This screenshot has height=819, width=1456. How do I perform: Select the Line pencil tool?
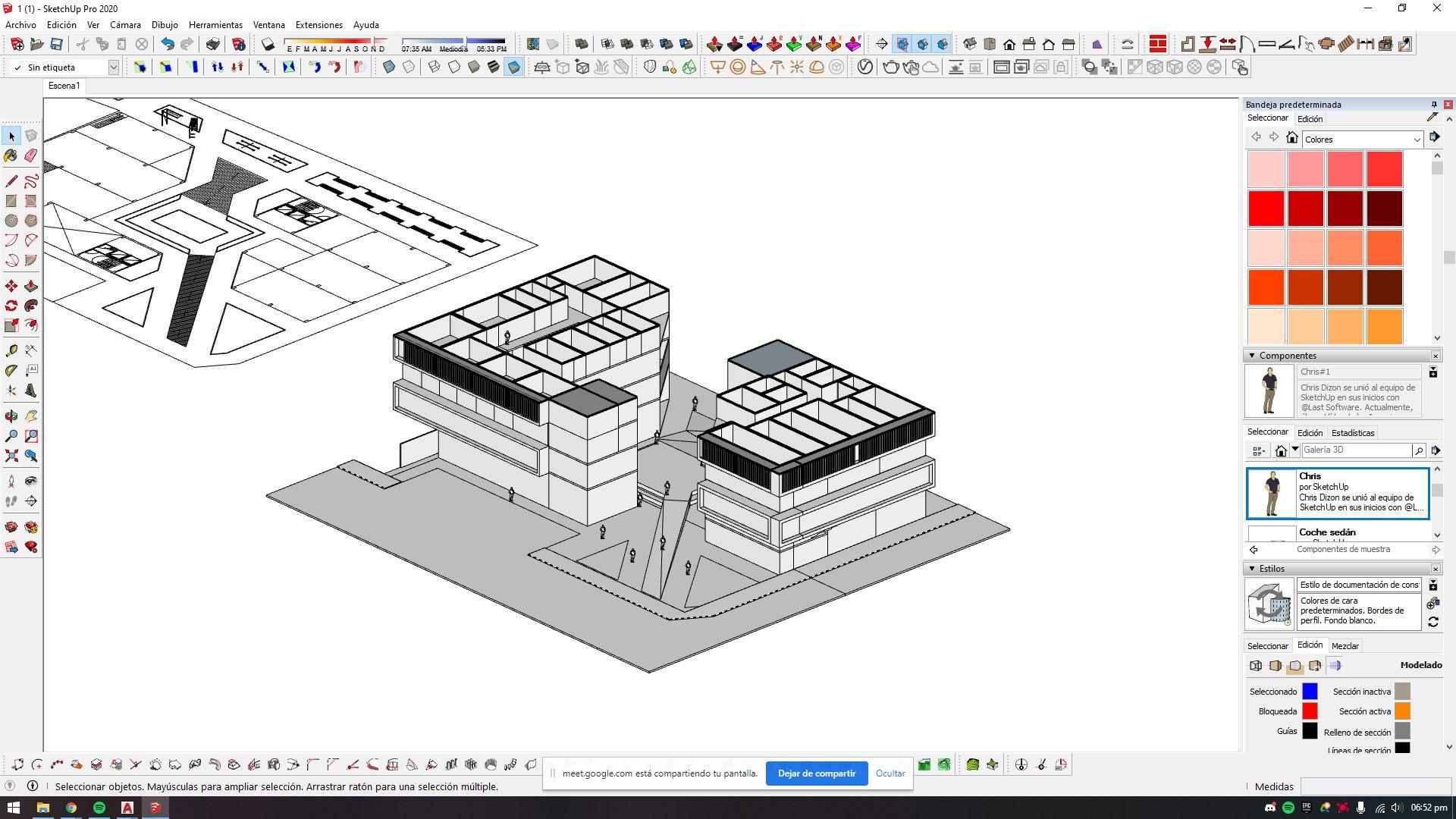(x=11, y=180)
